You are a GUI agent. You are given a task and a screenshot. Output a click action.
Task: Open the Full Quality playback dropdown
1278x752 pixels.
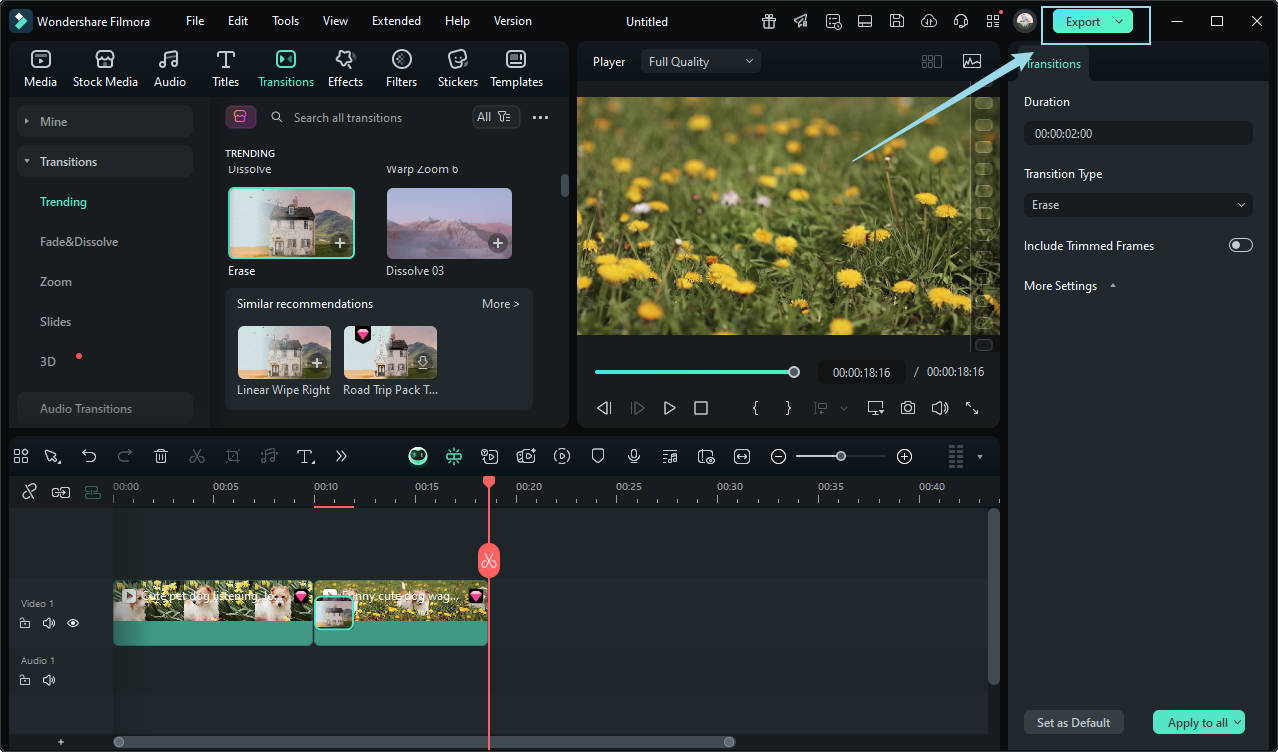701,61
